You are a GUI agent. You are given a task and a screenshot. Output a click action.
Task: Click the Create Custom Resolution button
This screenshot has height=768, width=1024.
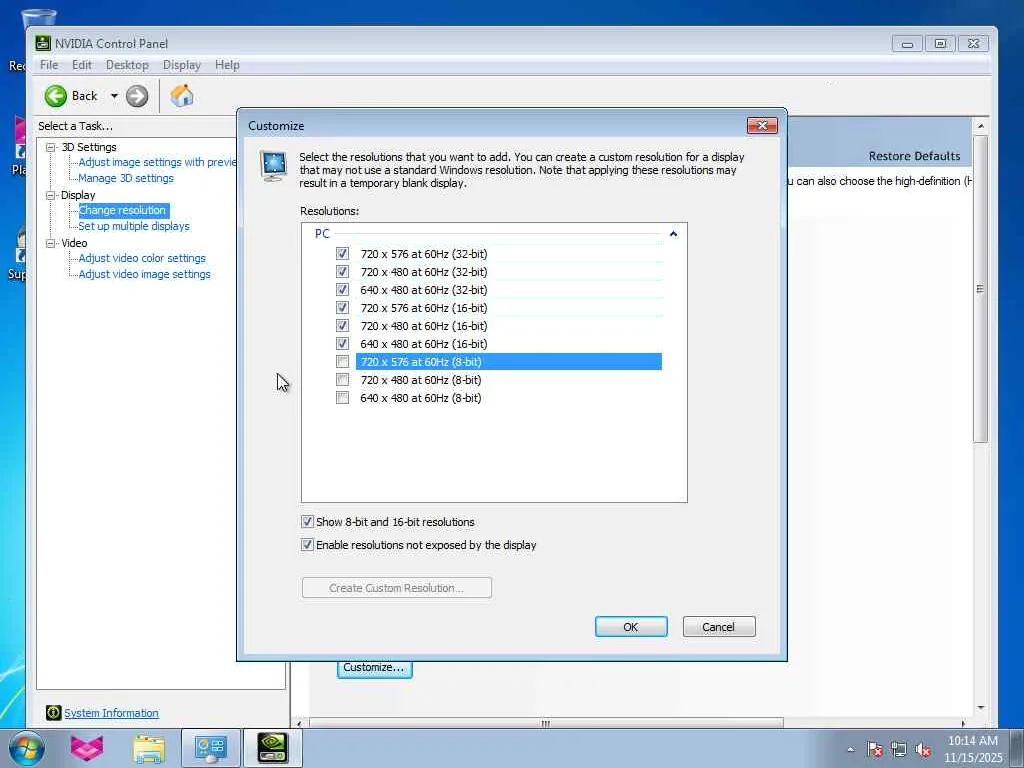(x=396, y=588)
